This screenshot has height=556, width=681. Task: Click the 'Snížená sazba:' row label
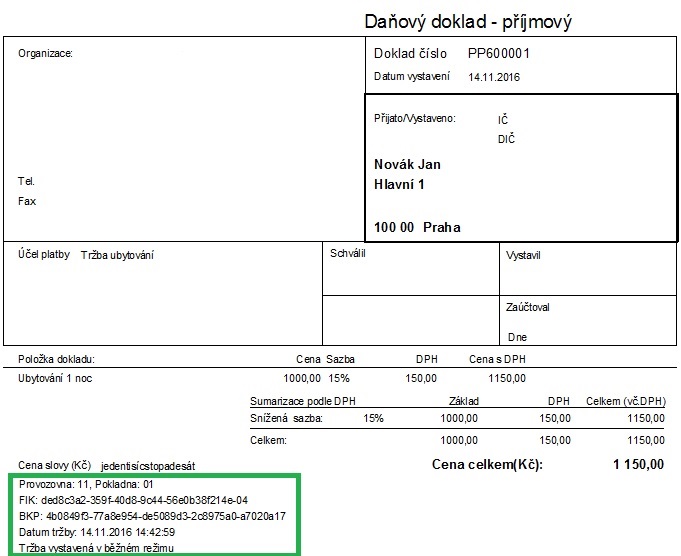(x=287, y=418)
